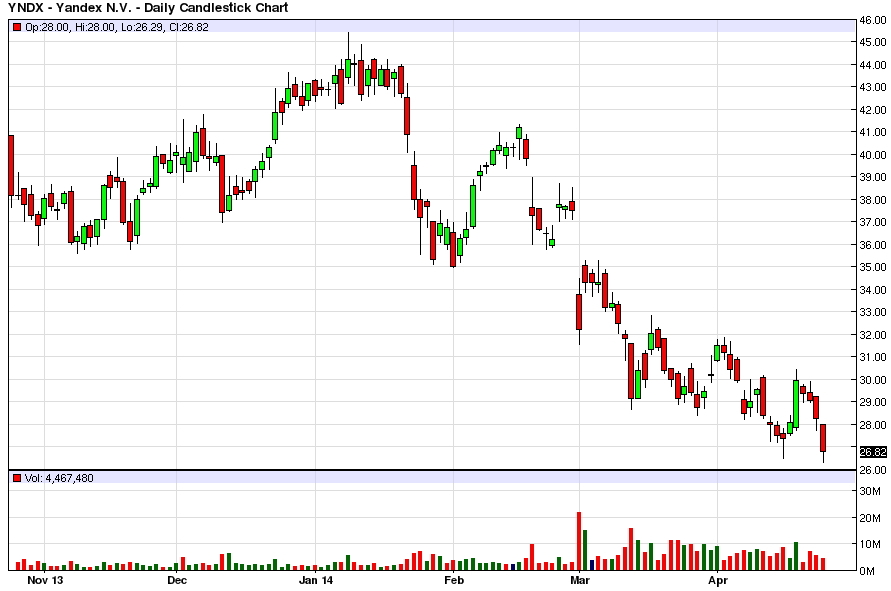Click the 46.00 price axis label
This screenshot has width=891, height=591.
pos(873,20)
